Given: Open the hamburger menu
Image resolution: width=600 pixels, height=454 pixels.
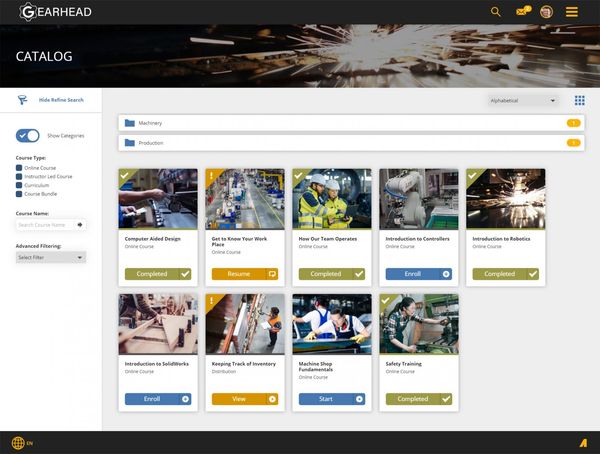Looking at the screenshot, I should pyautogui.click(x=572, y=12).
